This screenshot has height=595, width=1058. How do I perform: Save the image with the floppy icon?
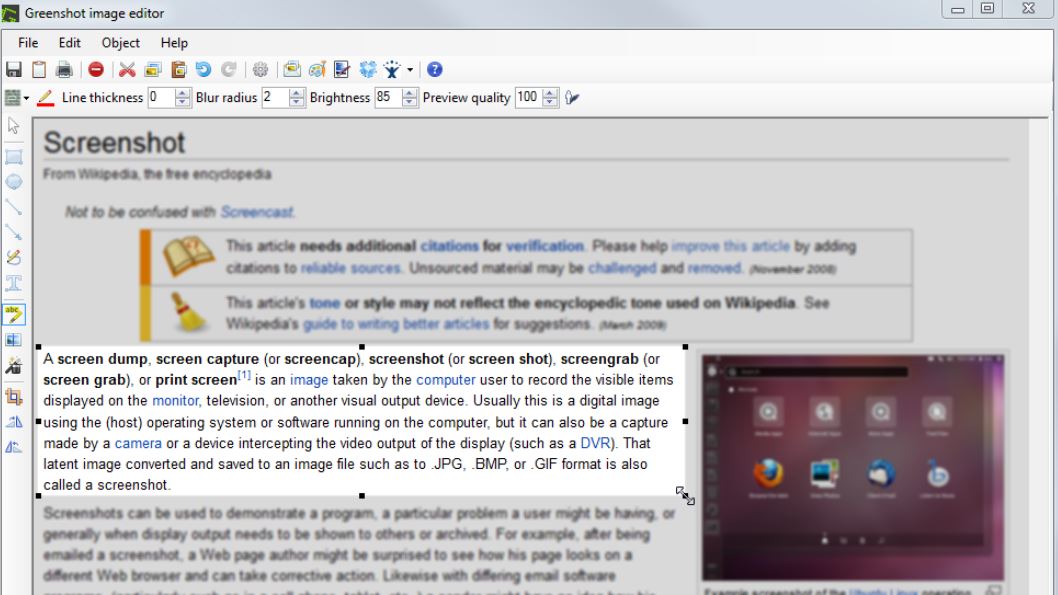pyautogui.click(x=13, y=69)
